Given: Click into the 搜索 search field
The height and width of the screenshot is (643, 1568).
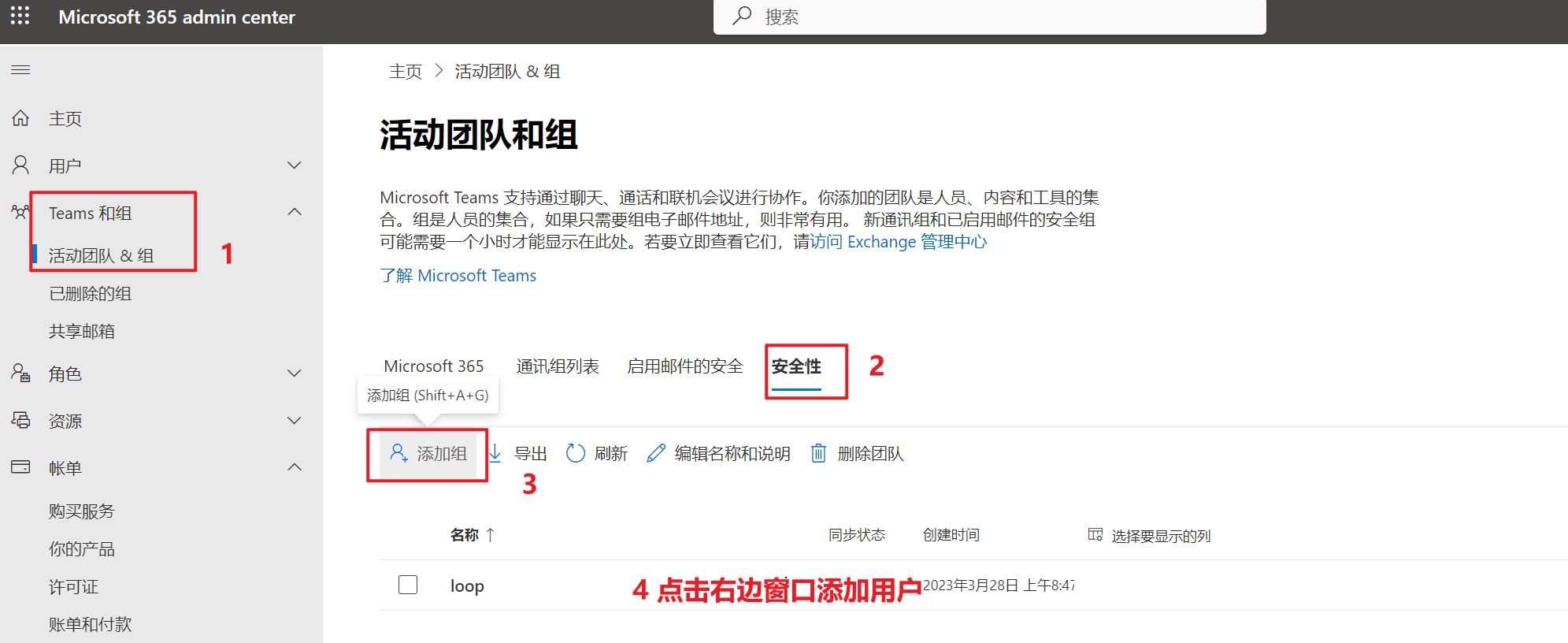Looking at the screenshot, I should tap(989, 17).
